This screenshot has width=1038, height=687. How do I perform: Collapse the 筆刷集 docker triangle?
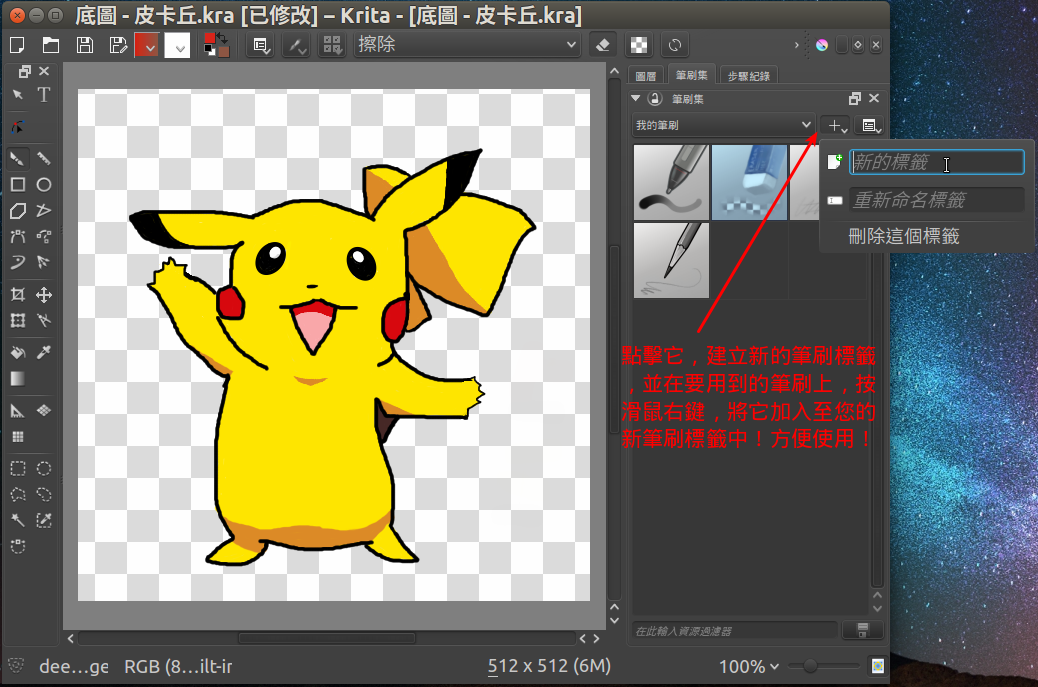pyautogui.click(x=636, y=99)
